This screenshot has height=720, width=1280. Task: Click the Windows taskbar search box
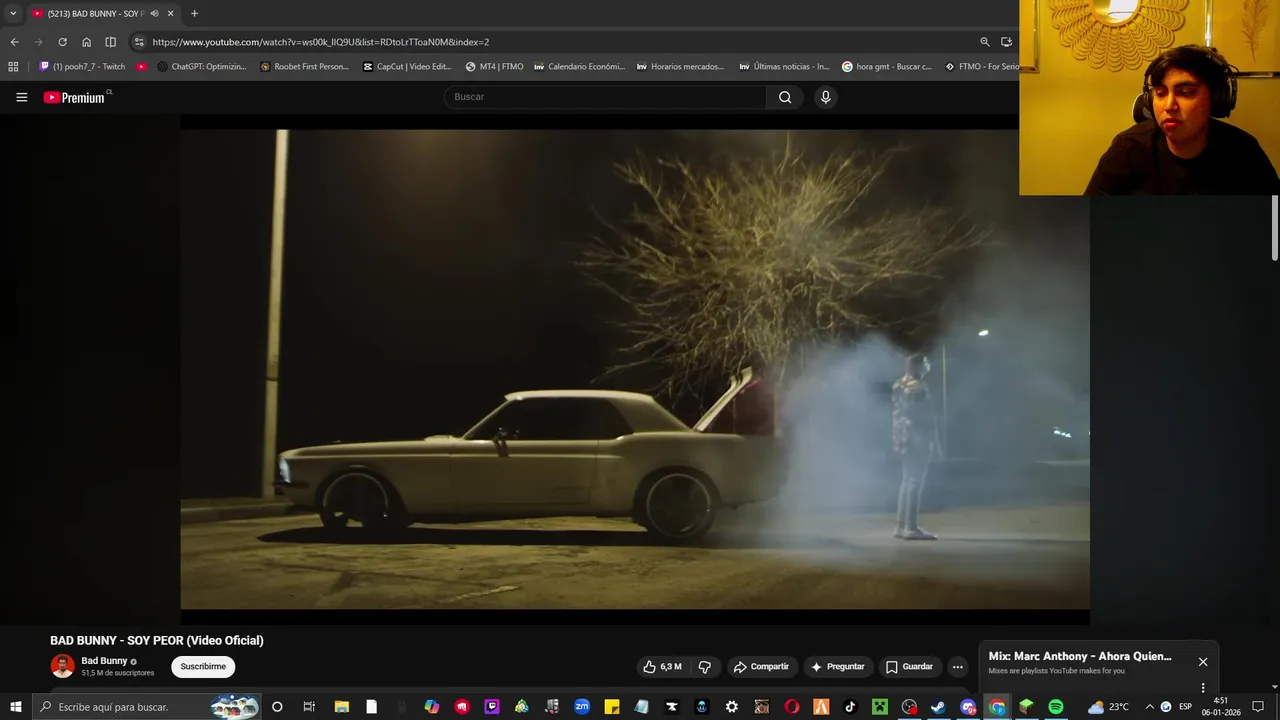147,707
